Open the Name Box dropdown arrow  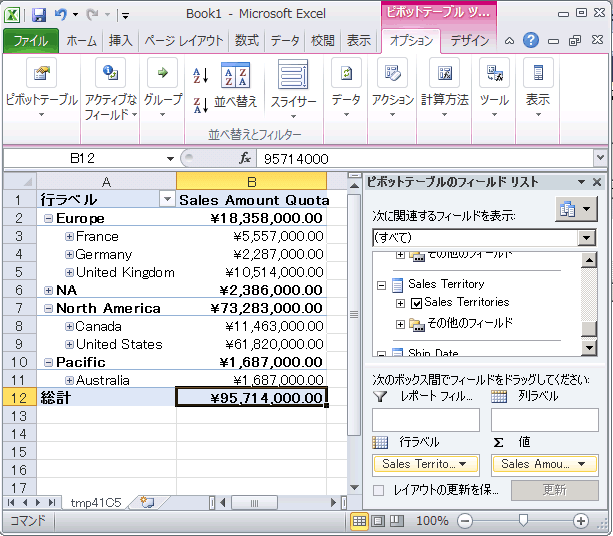(x=170, y=159)
